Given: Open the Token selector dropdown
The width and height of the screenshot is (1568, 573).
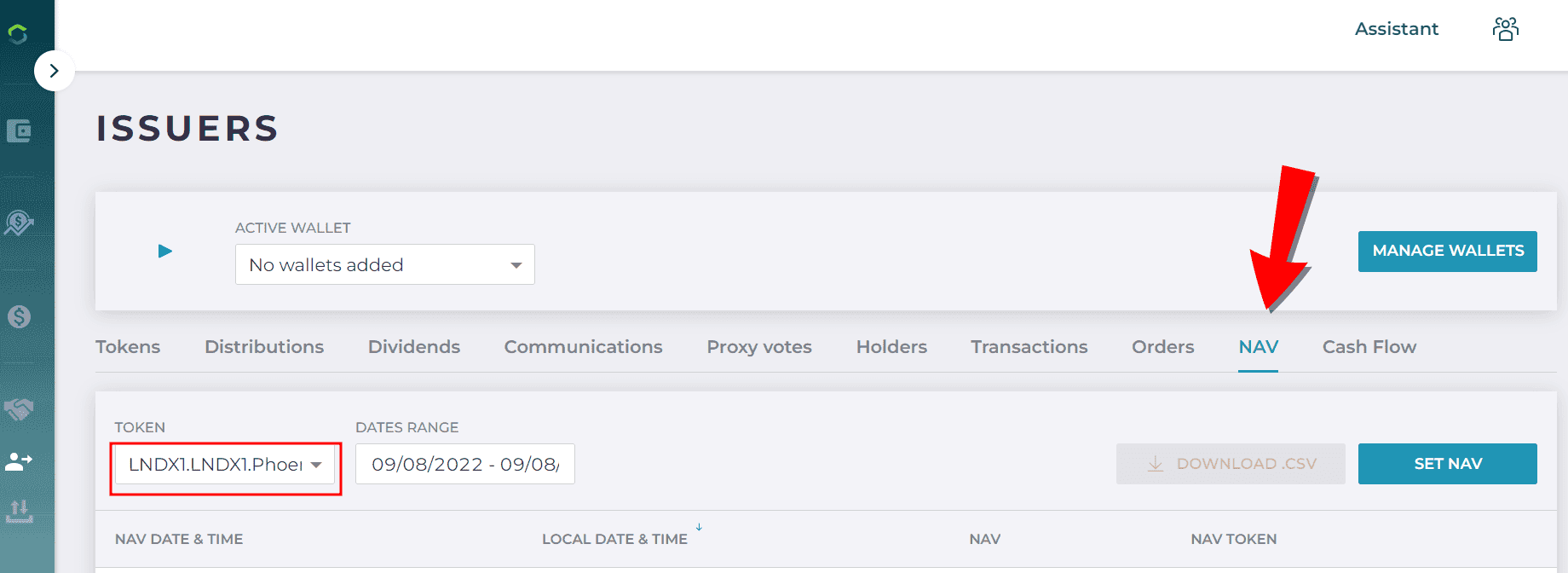Looking at the screenshot, I should pyautogui.click(x=225, y=464).
